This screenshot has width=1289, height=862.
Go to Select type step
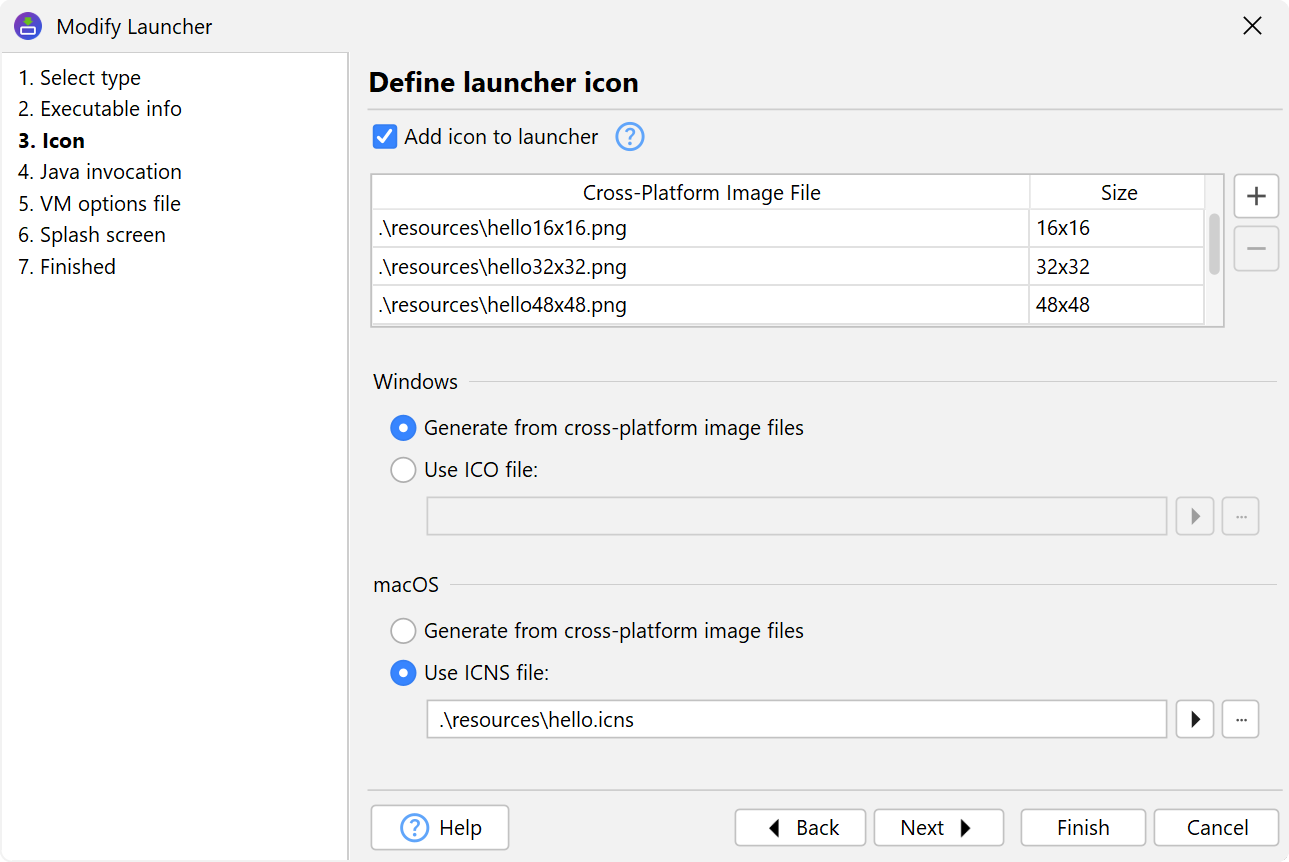[79, 78]
